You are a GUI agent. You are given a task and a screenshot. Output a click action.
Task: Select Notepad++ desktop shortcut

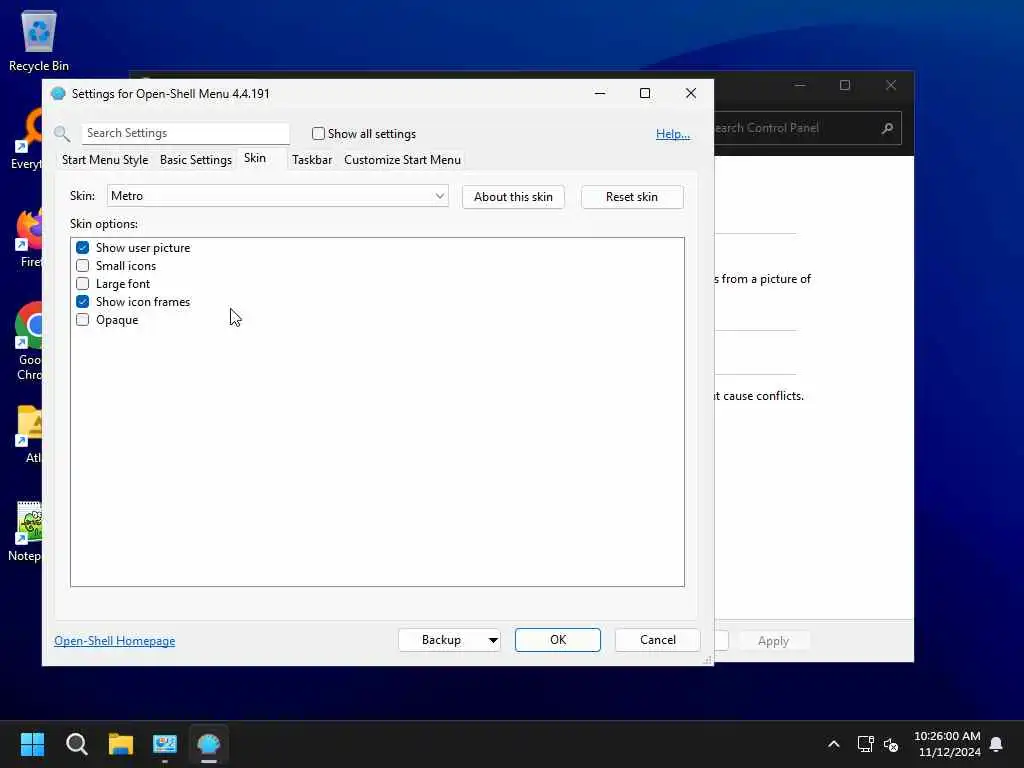pos(25,532)
